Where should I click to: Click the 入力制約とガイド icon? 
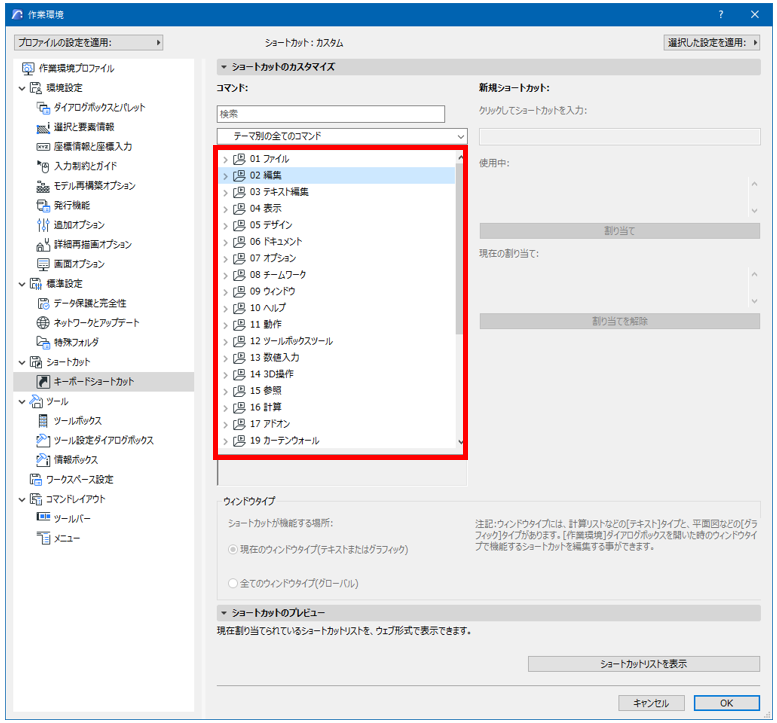coord(44,167)
